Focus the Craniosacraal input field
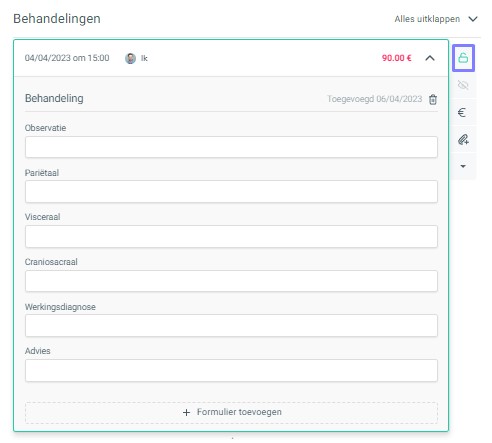This screenshot has height=443, width=492. (231, 281)
